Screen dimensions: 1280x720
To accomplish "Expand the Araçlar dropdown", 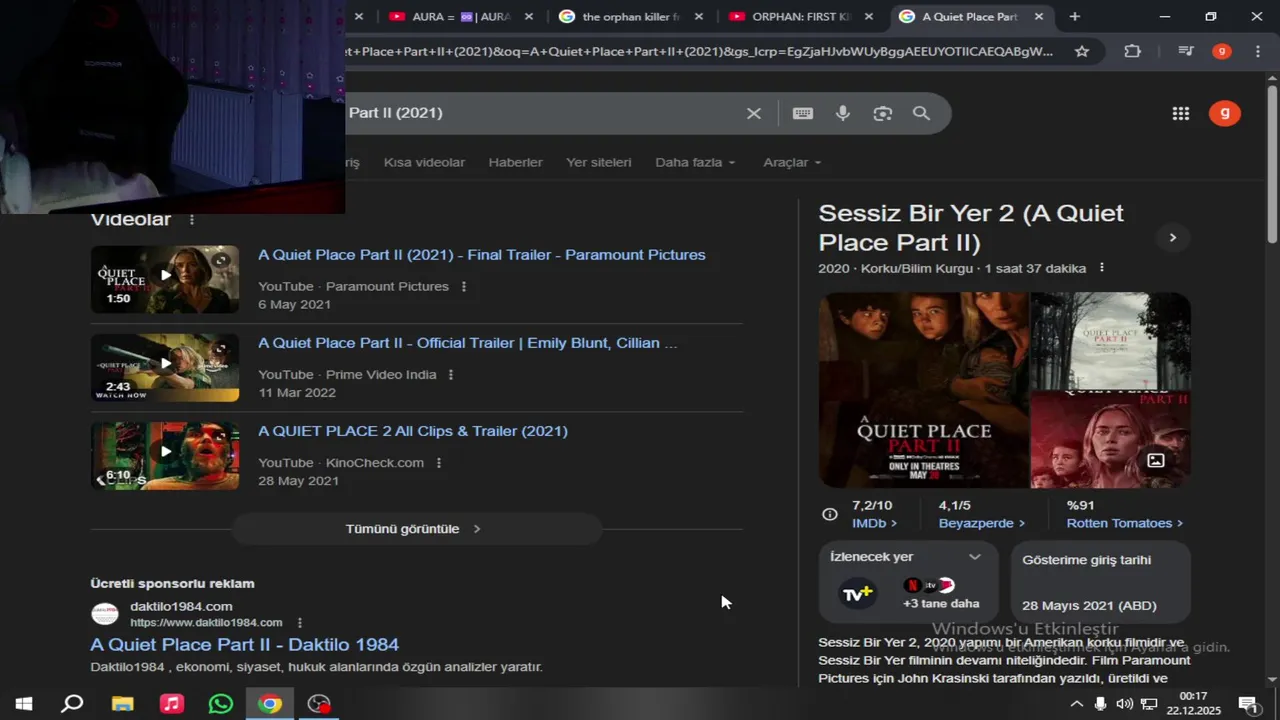I will (792, 163).
